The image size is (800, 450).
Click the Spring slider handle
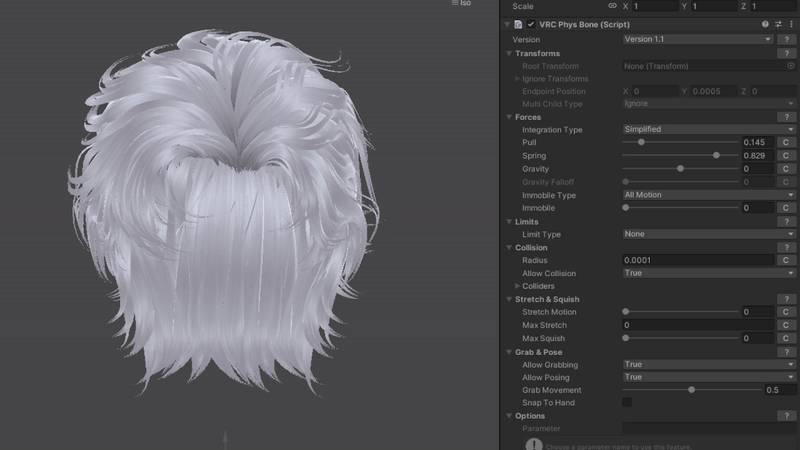pos(716,156)
